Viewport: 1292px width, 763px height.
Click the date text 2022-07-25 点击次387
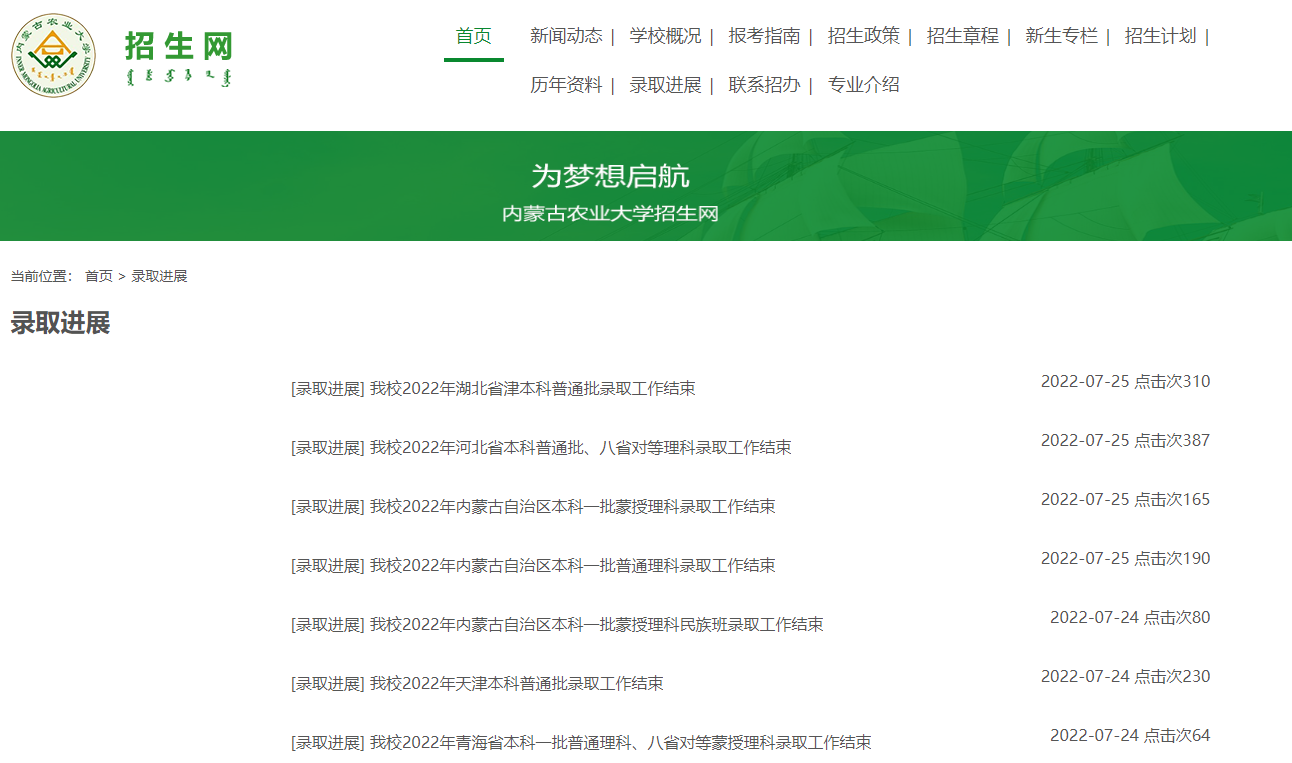(x=1125, y=440)
